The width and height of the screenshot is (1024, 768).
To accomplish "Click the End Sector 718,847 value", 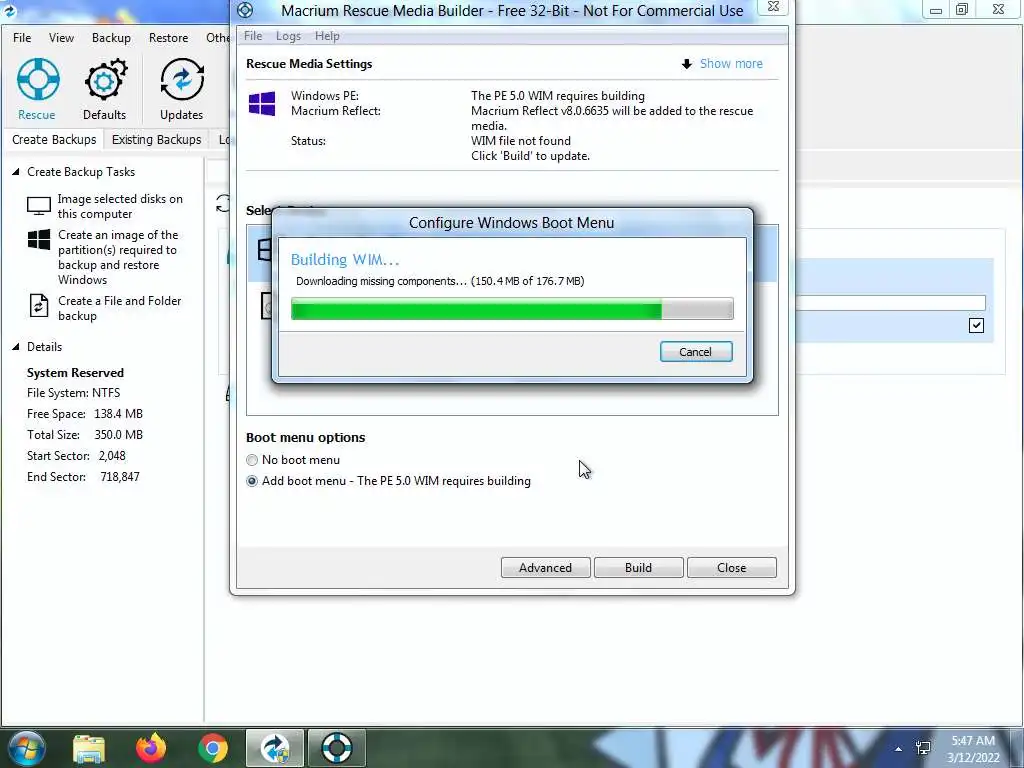I will (120, 477).
